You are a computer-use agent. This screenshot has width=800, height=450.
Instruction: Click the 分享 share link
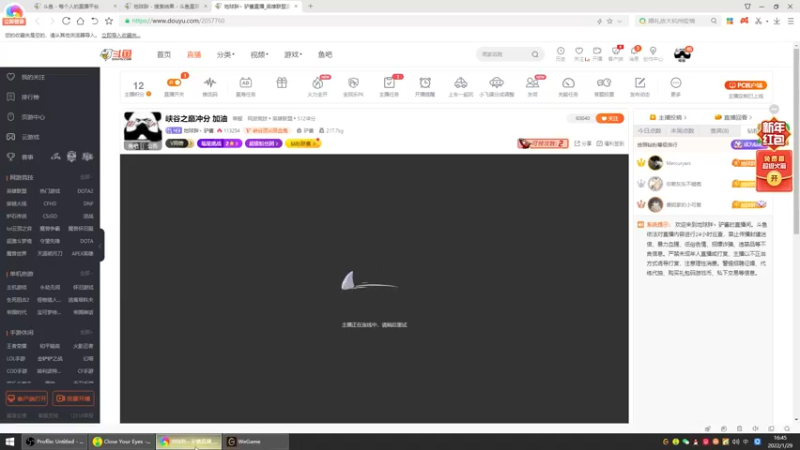pos(583,144)
